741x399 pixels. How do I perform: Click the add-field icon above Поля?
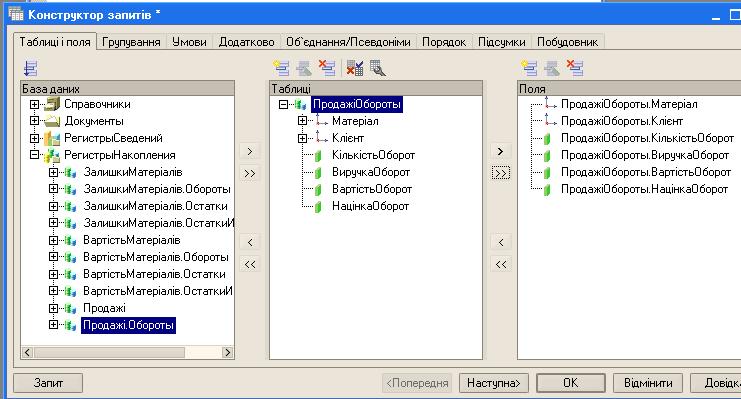coord(529,68)
